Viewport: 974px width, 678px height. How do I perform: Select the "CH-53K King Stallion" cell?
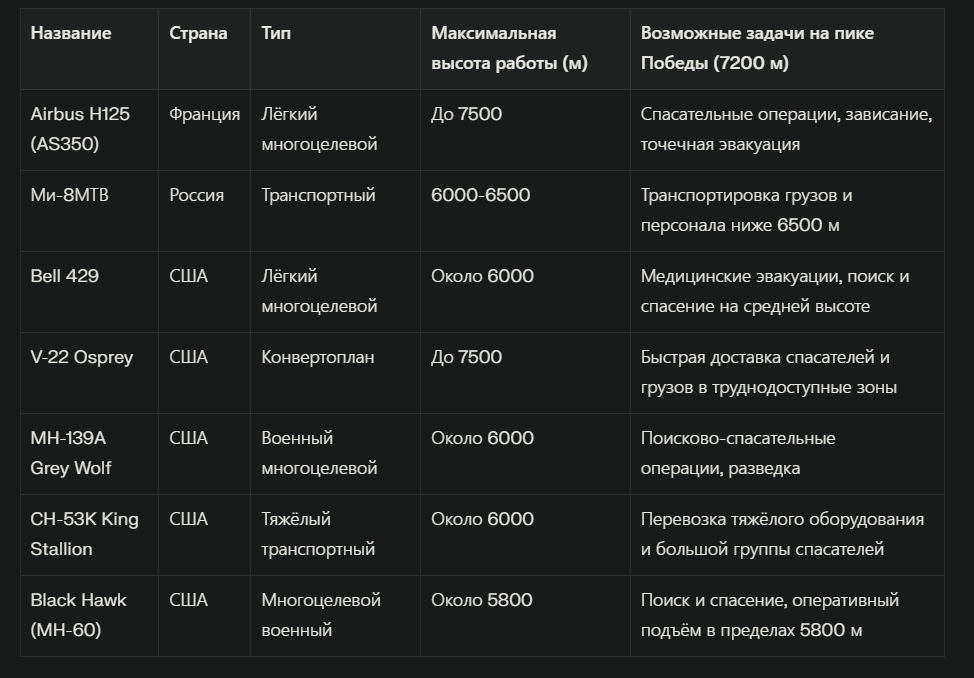coord(84,534)
